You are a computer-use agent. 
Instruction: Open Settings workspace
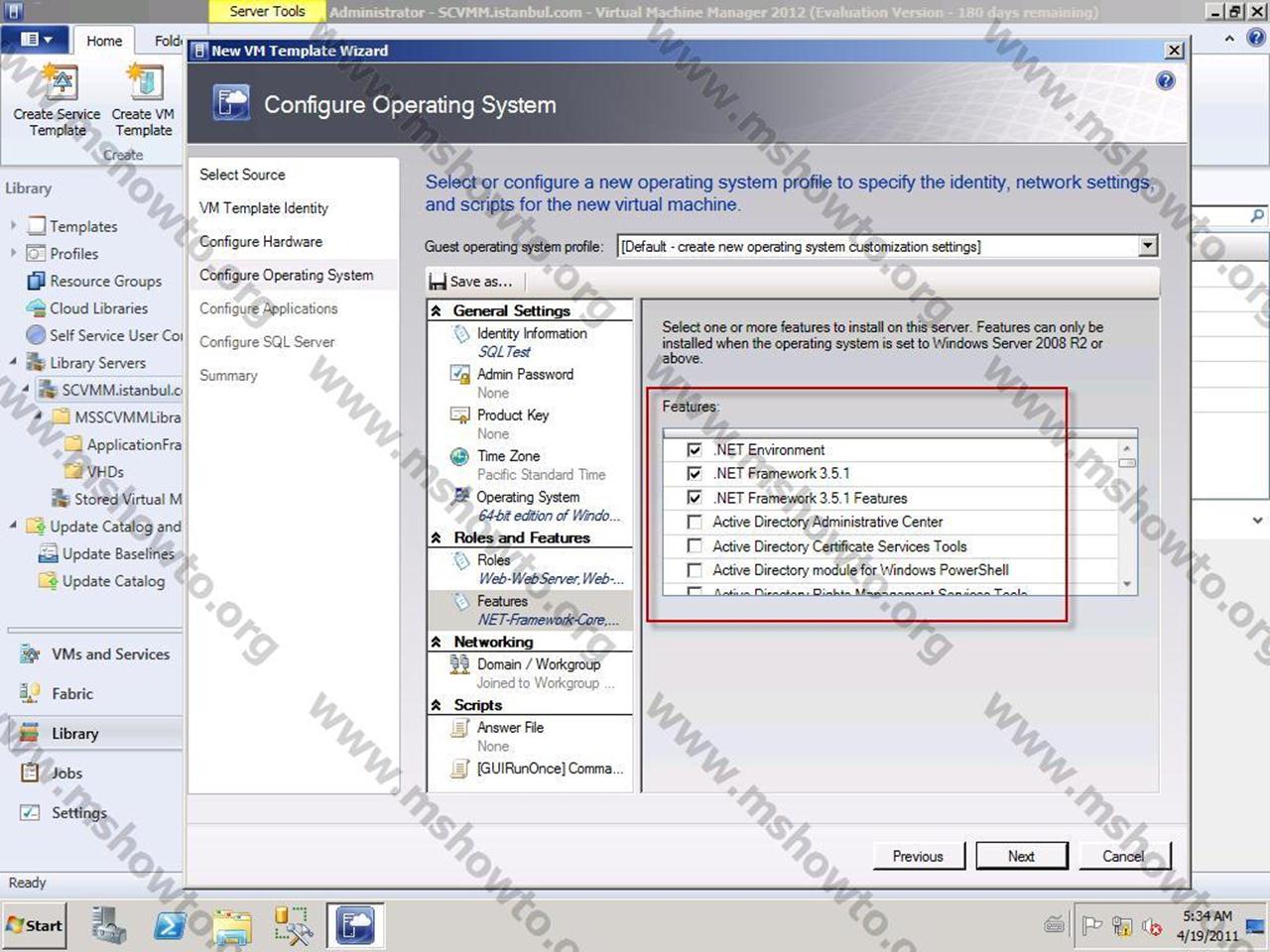63,813
